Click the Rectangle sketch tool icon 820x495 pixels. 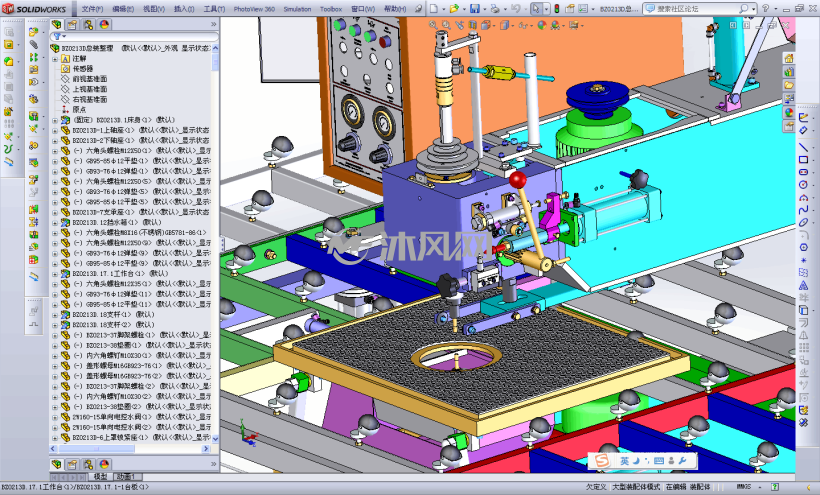click(803, 160)
